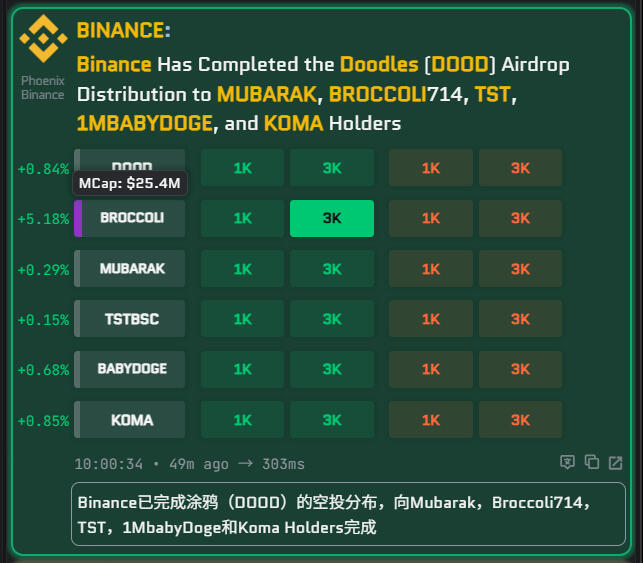
Task: Click the Binance logo icon
Action: 42,39
